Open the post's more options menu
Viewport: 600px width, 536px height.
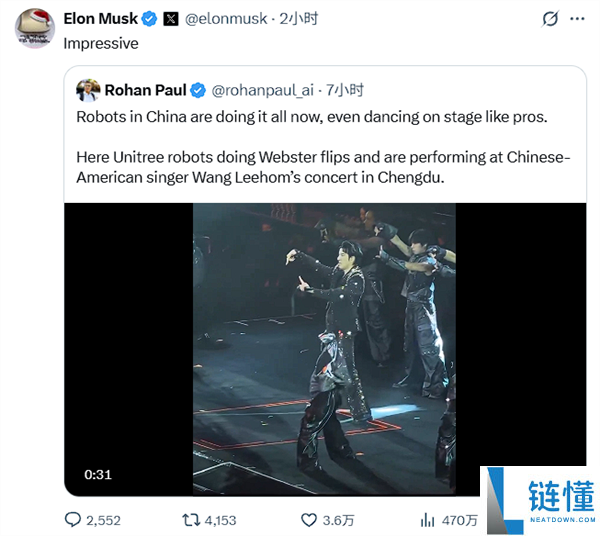[578, 19]
